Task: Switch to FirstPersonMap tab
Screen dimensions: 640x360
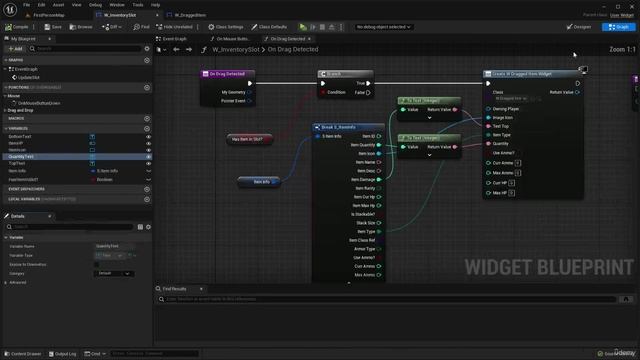Action: pos(49,15)
